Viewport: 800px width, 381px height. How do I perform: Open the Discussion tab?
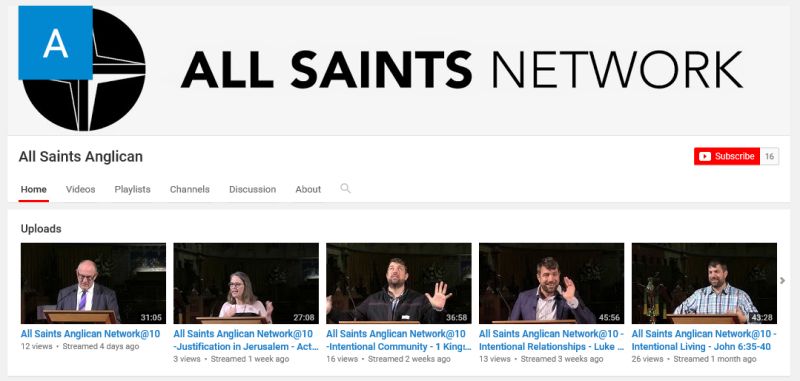point(253,189)
